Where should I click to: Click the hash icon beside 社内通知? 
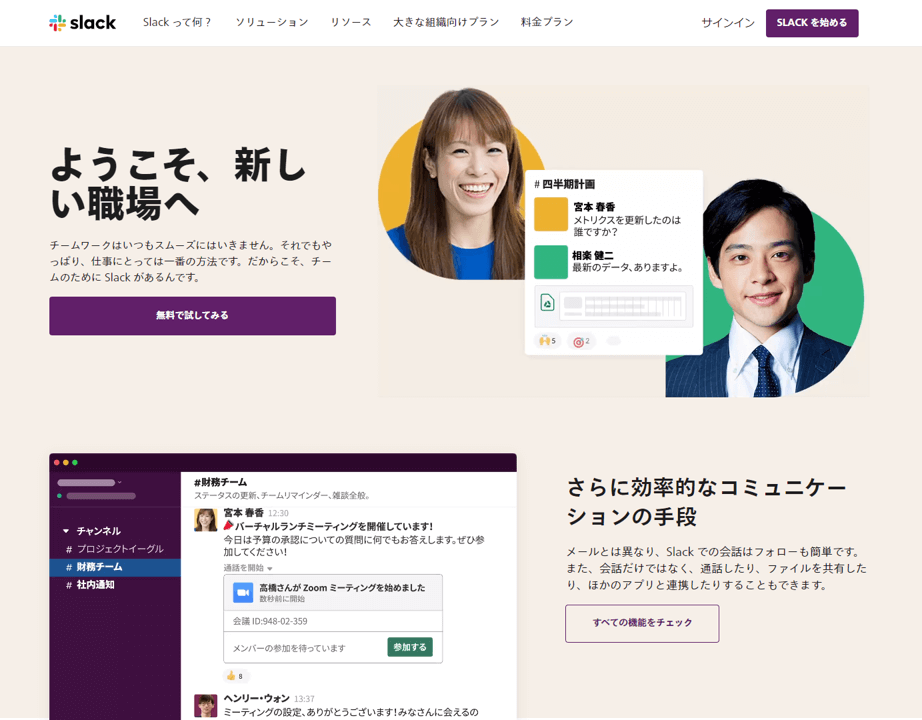point(67,584)
